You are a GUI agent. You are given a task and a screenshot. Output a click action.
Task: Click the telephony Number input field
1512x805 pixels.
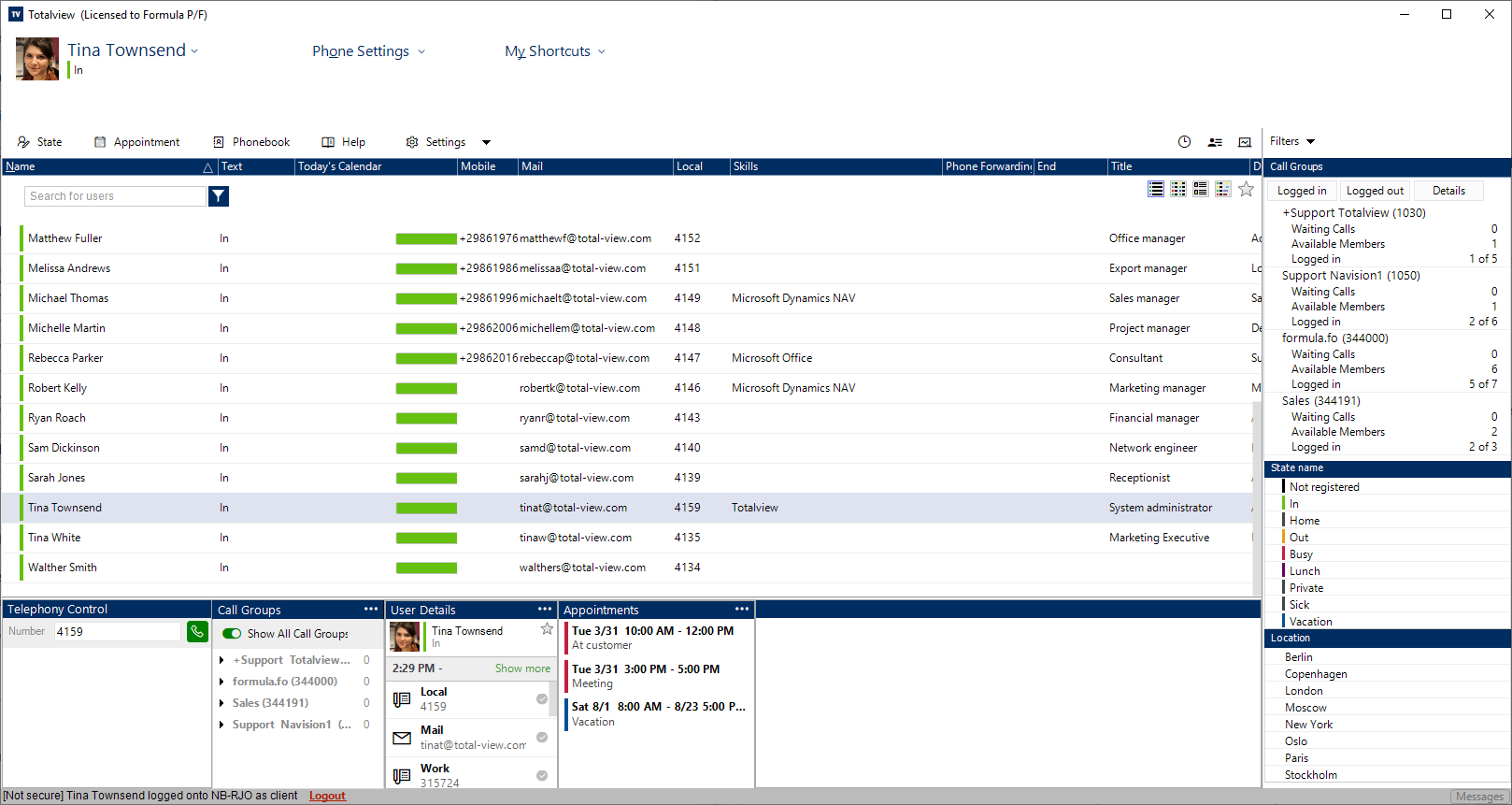pos(117,631)
